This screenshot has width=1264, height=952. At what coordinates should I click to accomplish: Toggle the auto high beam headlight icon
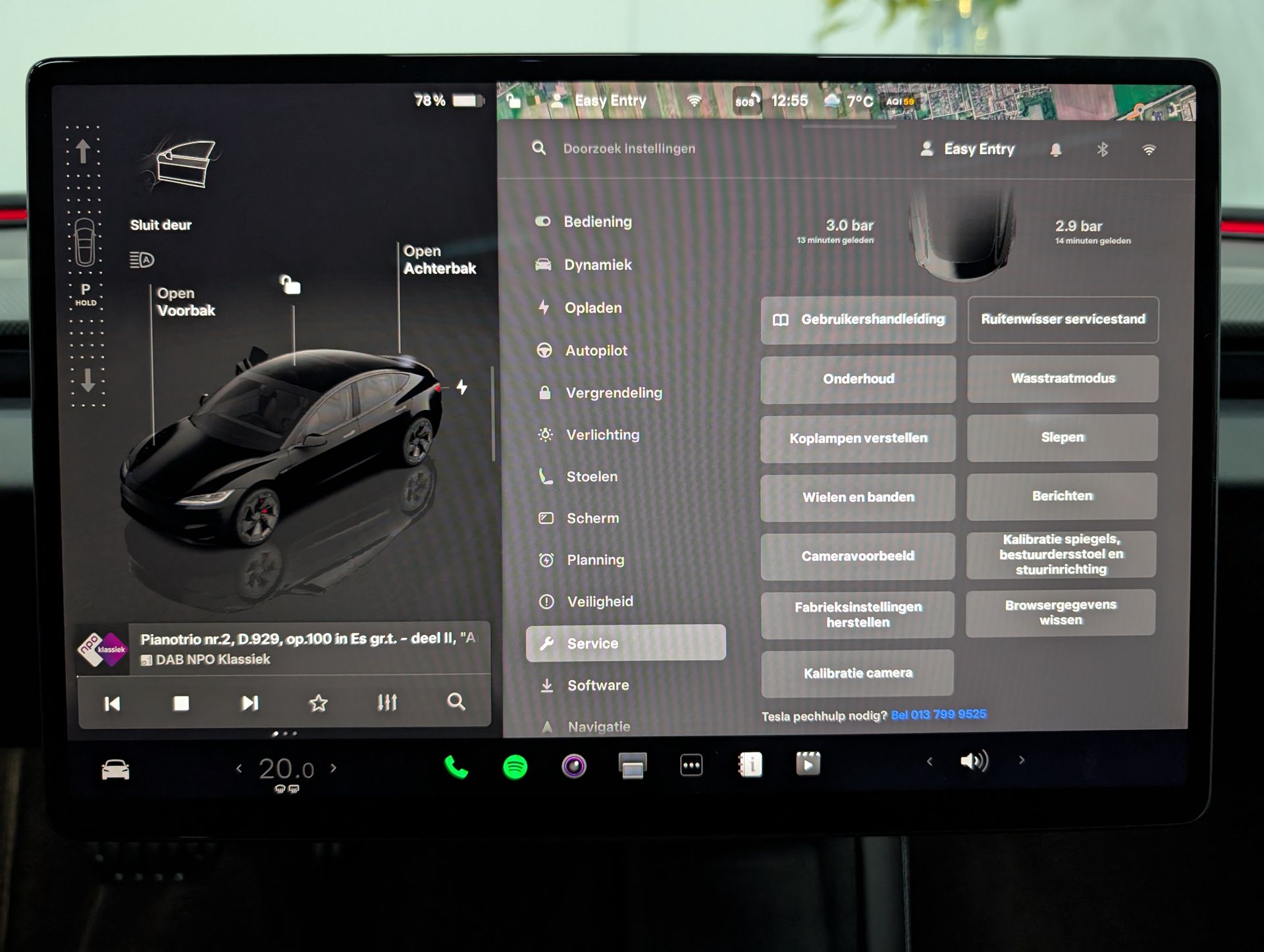point(142,260)
